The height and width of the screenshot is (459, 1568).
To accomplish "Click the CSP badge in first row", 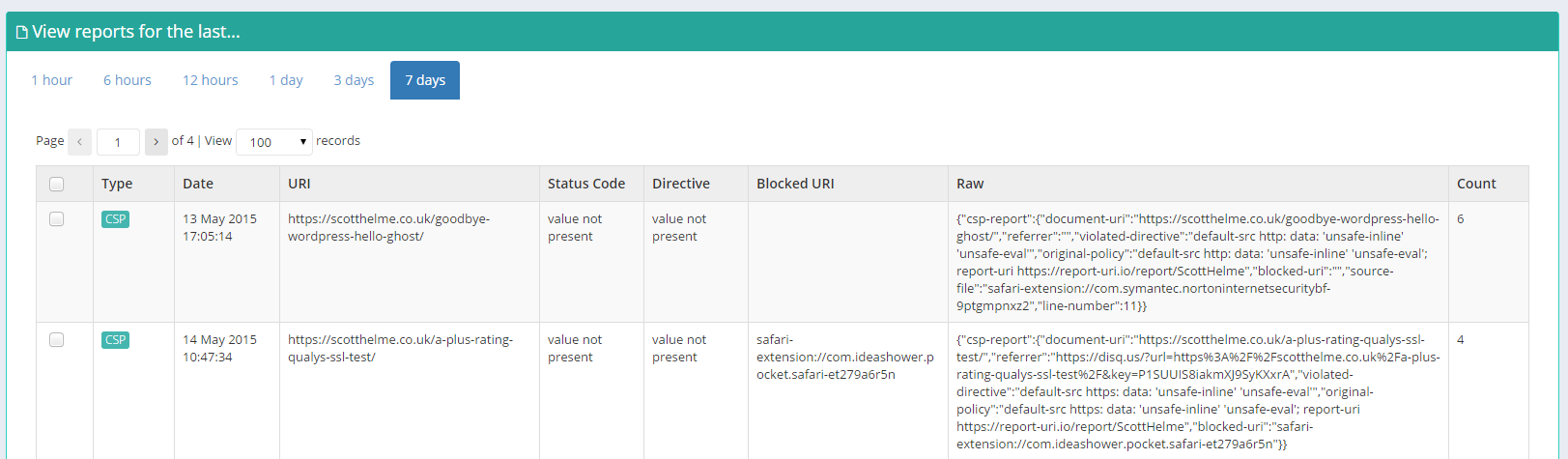I will [115, 219].
